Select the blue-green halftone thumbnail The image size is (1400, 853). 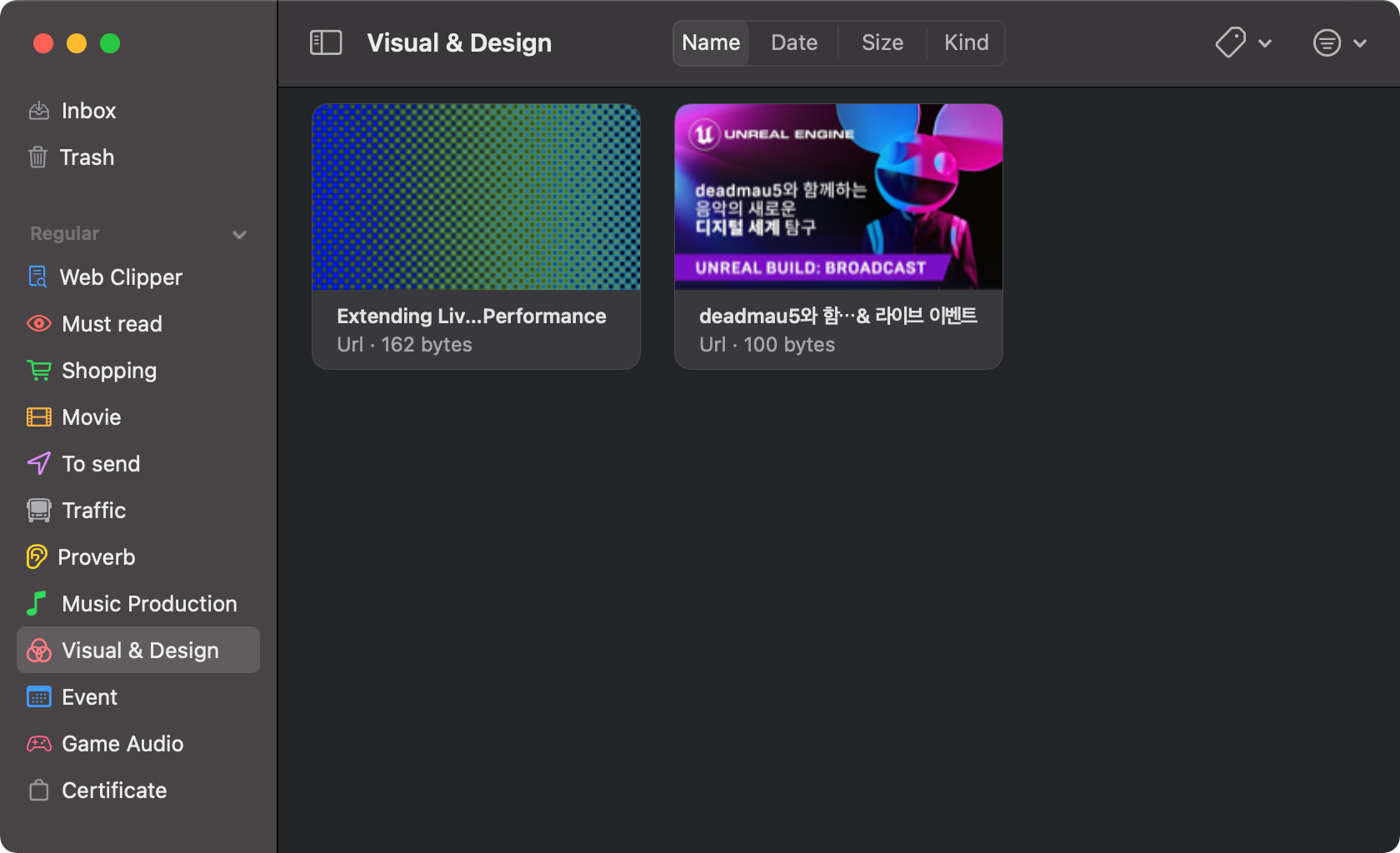476,197
